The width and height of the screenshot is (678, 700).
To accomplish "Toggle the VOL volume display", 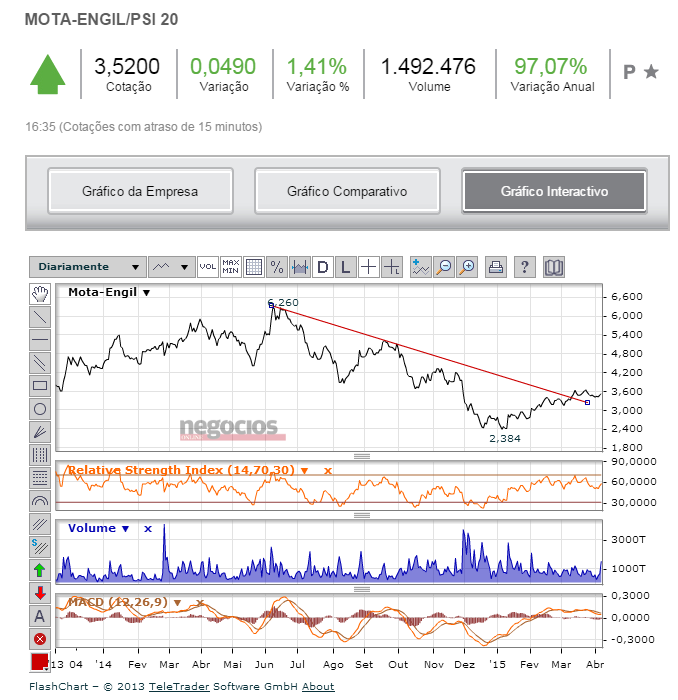I will tap(208, 267).
